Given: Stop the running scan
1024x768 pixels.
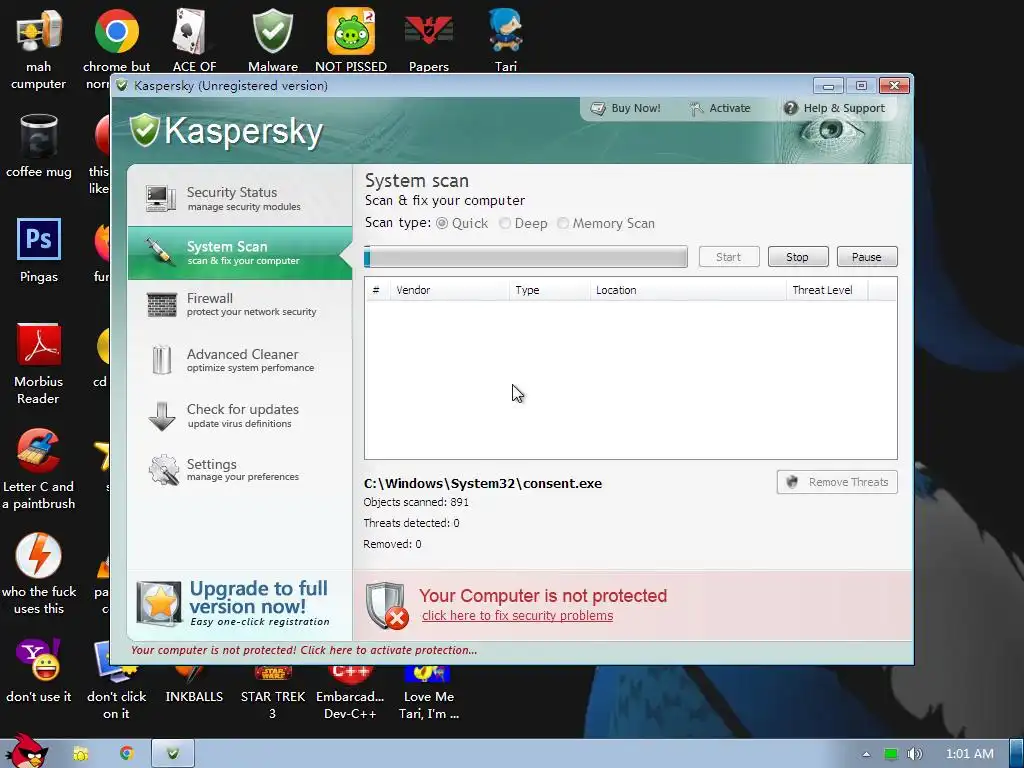Looking at the screenshot, I should pyautogui.click(x=798, y=257).
